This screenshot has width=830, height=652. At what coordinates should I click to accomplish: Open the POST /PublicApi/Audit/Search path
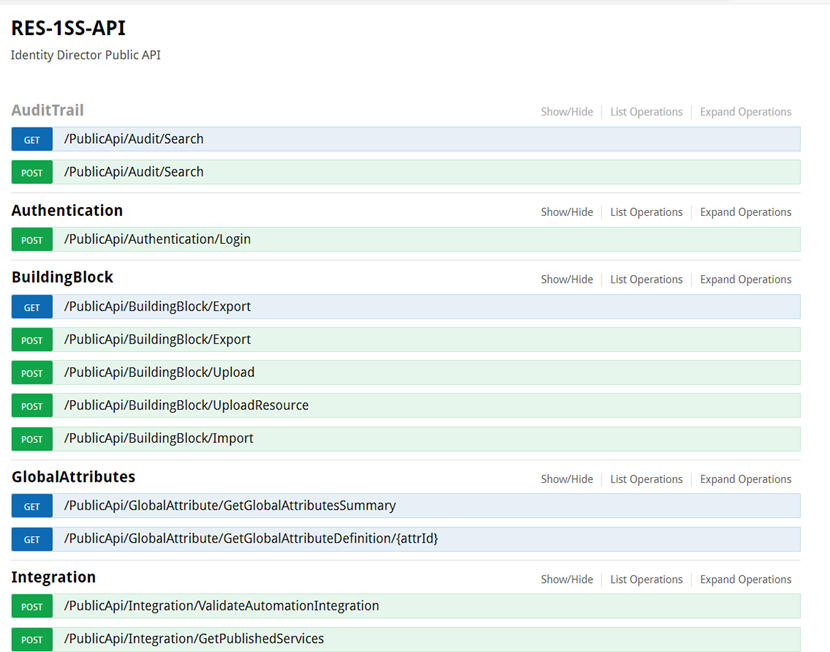133,172
